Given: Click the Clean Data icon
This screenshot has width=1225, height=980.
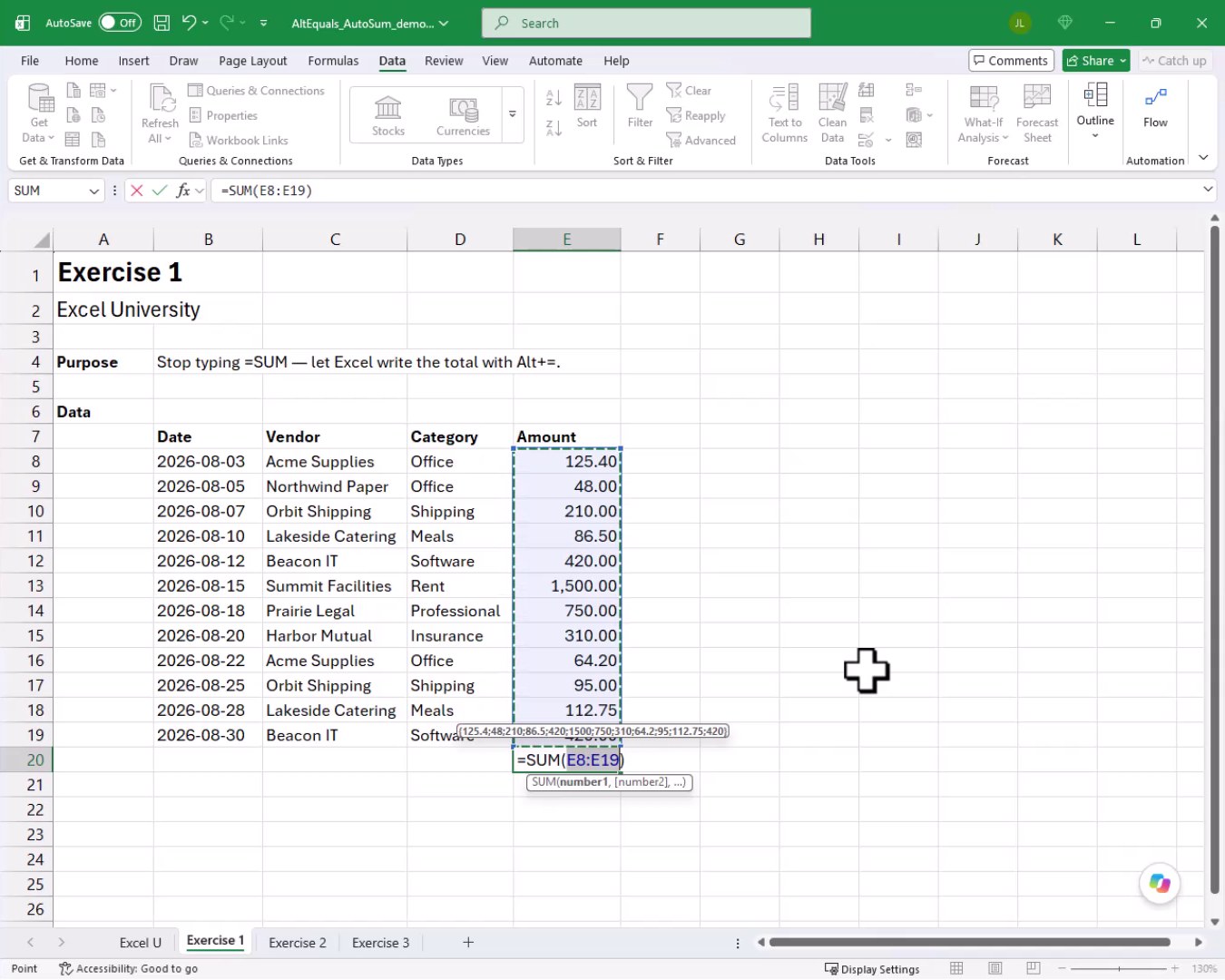Looking at the screenshot, I should click(832, 113).
